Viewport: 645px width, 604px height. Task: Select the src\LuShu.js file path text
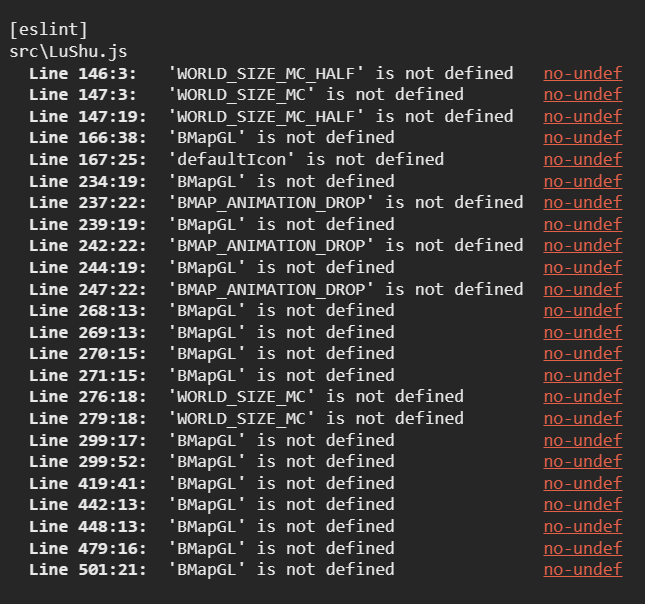tap(68, 52)
